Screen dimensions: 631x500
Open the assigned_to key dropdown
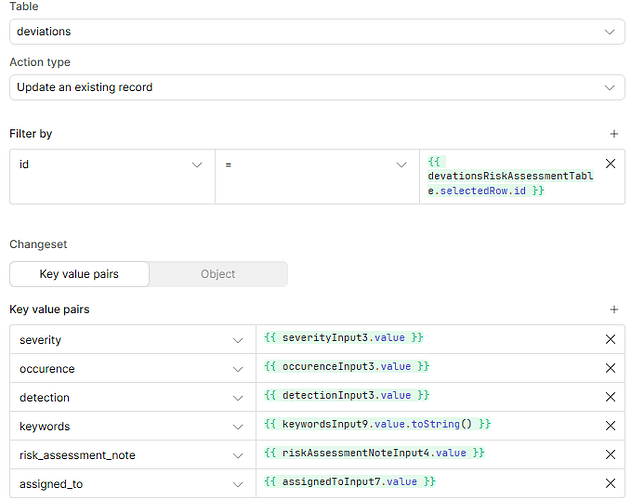coord(133,483)
